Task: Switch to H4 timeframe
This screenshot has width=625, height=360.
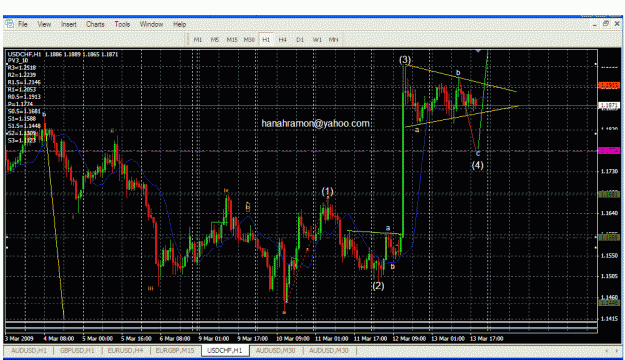Action: (x=283, y=40)
